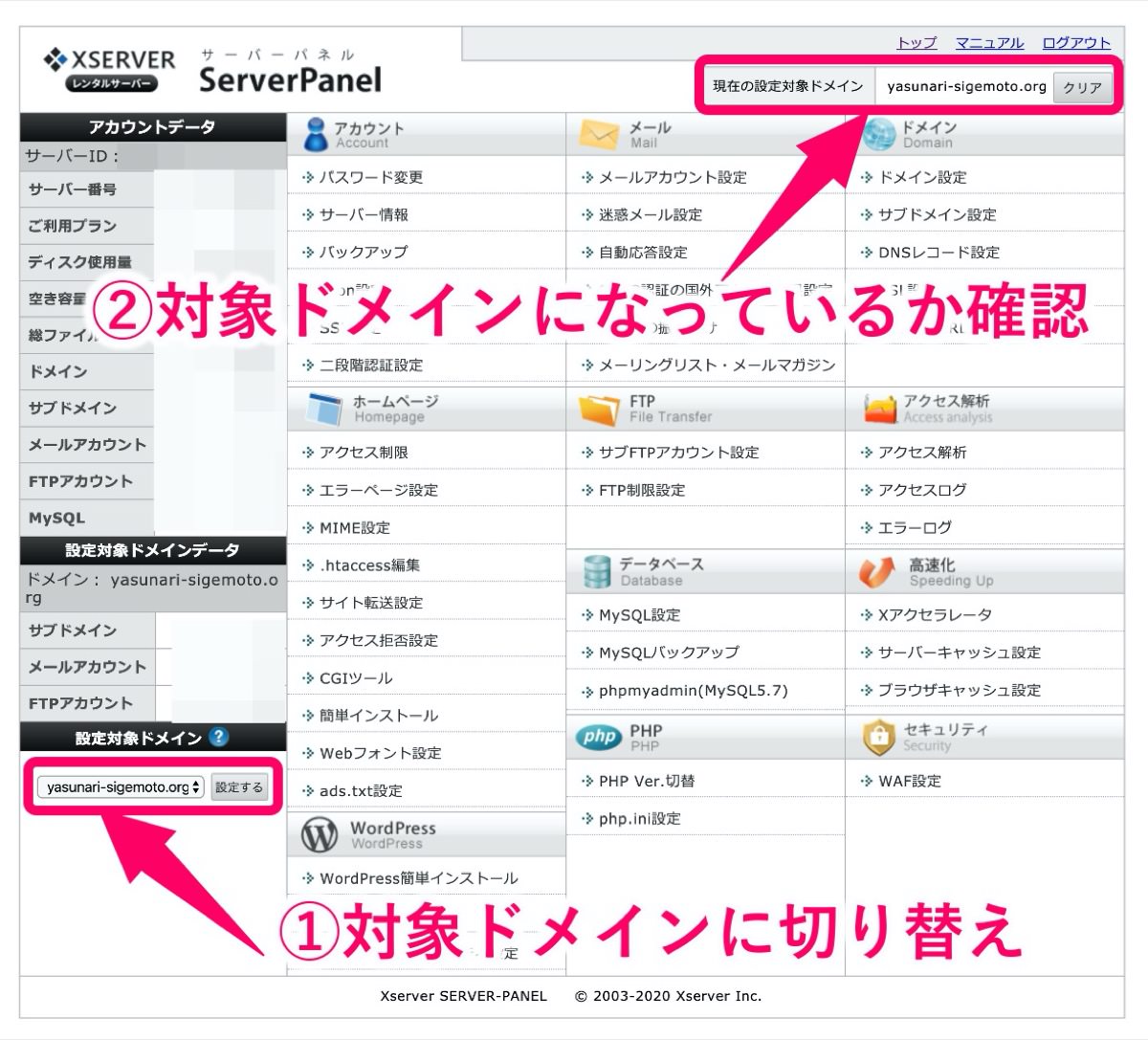
Task: Click the ログアウト link
Action: pos(1076,43)
